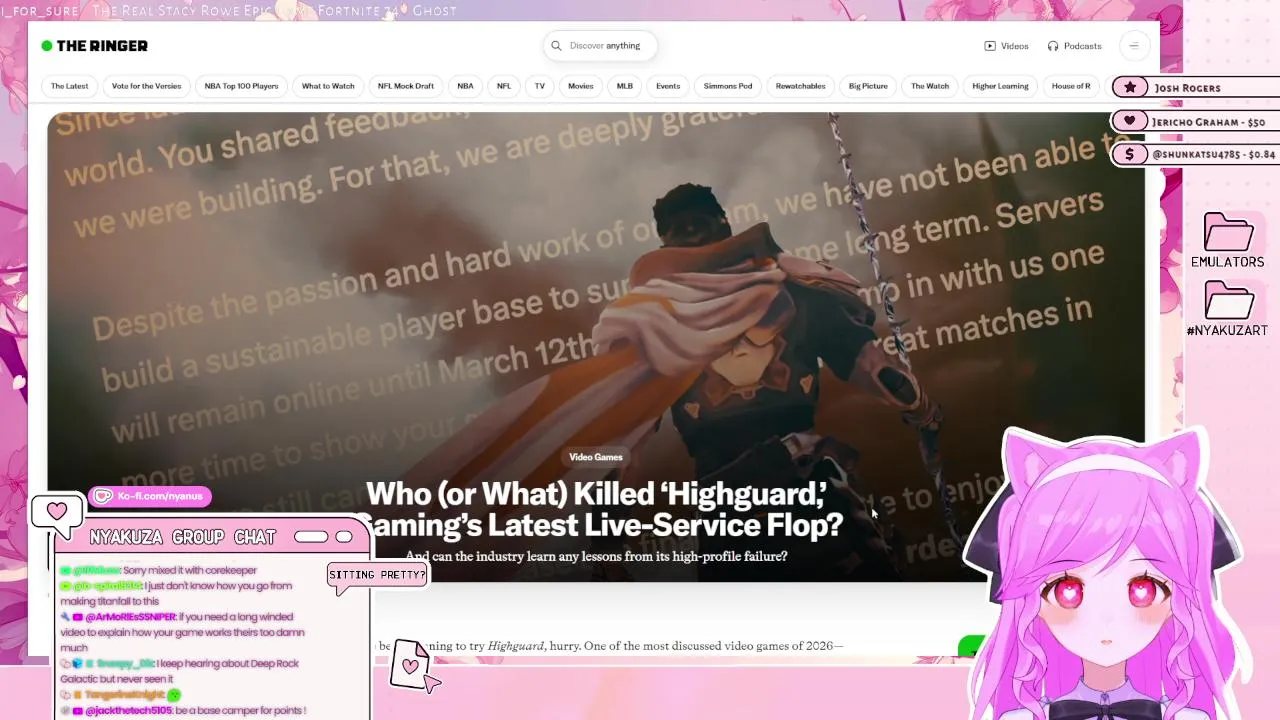Image resolution: width=1280 pixels, height=720 pixels.
Task: Select The Latest nav pill
Action: click(69, 86)
